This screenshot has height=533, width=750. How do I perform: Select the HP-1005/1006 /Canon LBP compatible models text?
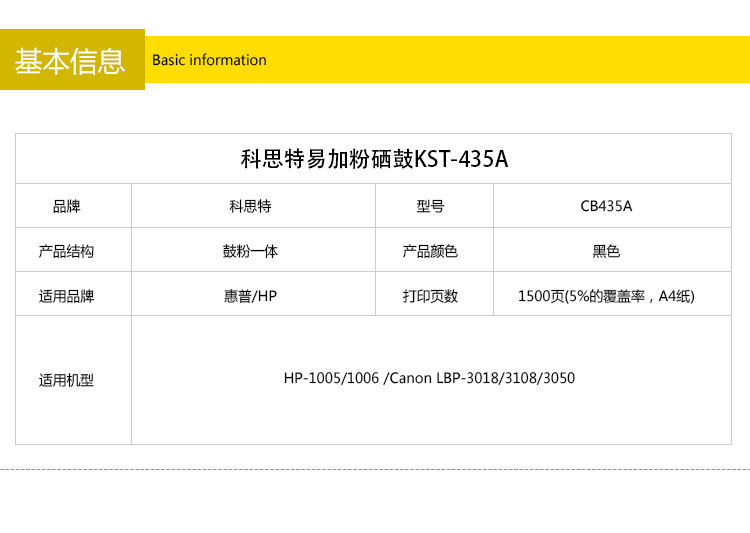point(429,378)
